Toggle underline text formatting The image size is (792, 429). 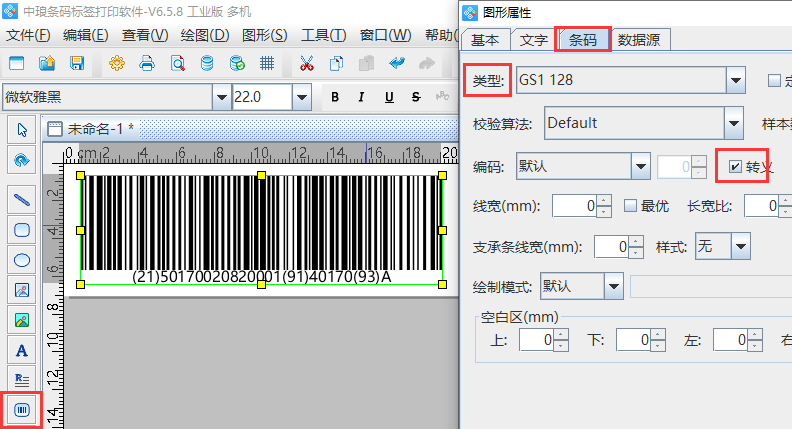pyautogui.click(x=386, y=97)
